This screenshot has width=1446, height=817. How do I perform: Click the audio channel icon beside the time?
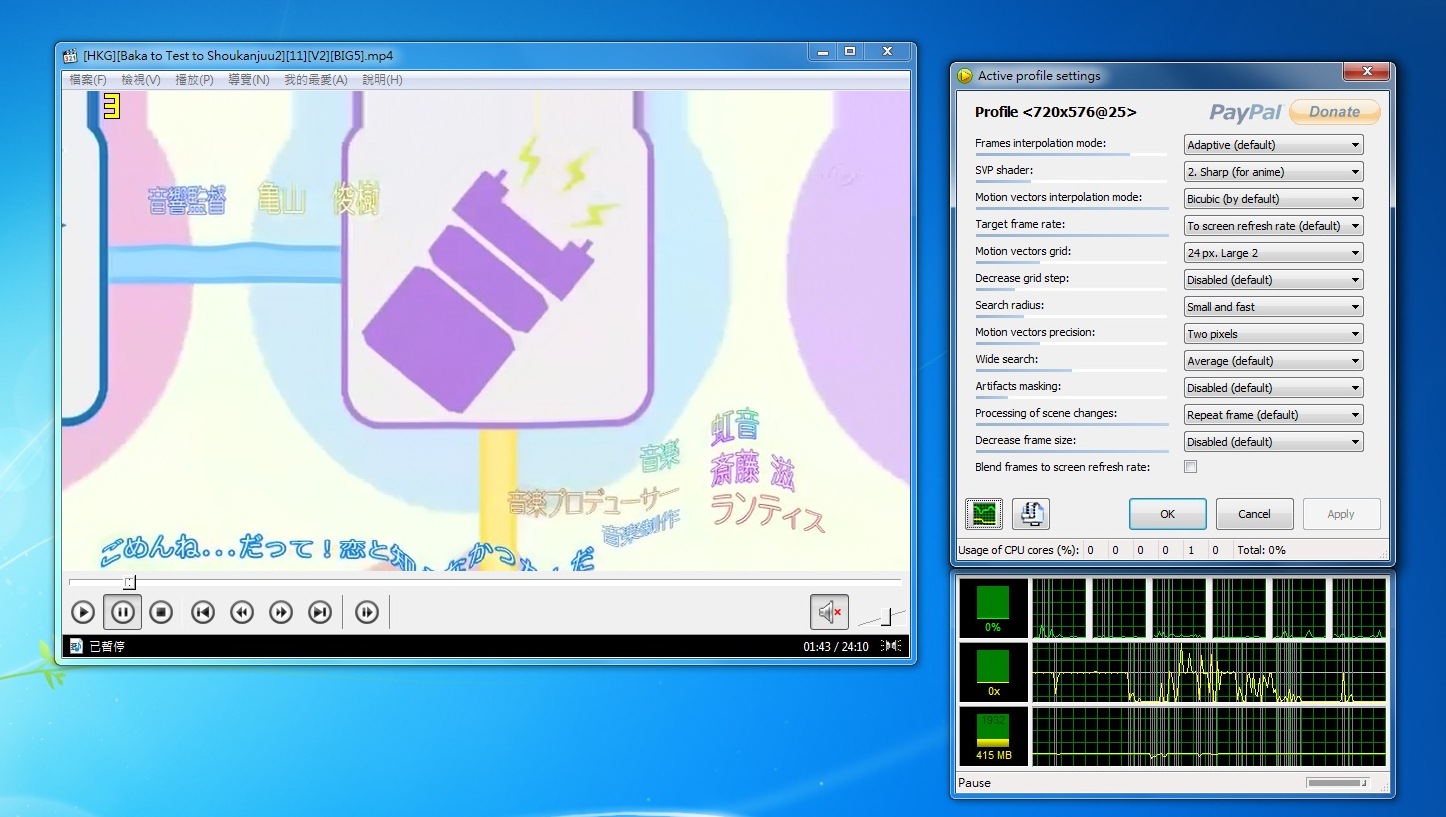click(x=891, y=646)
